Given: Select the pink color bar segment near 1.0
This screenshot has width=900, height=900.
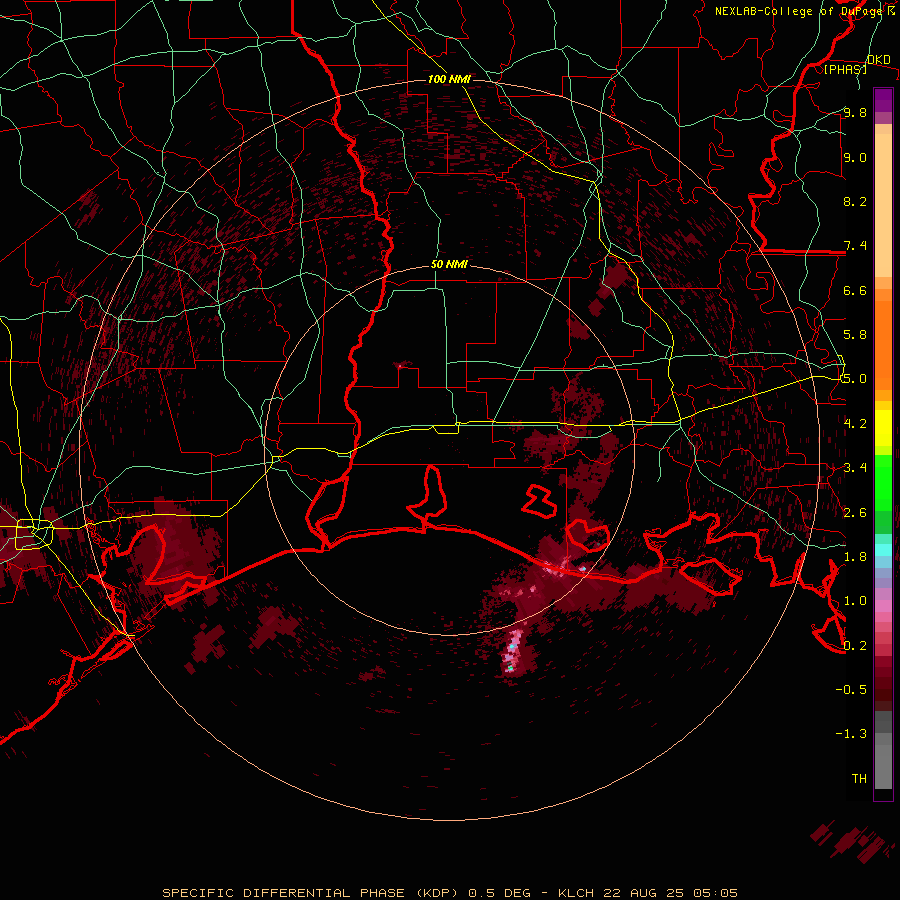Looking at the screenshot, I should 883,606.
